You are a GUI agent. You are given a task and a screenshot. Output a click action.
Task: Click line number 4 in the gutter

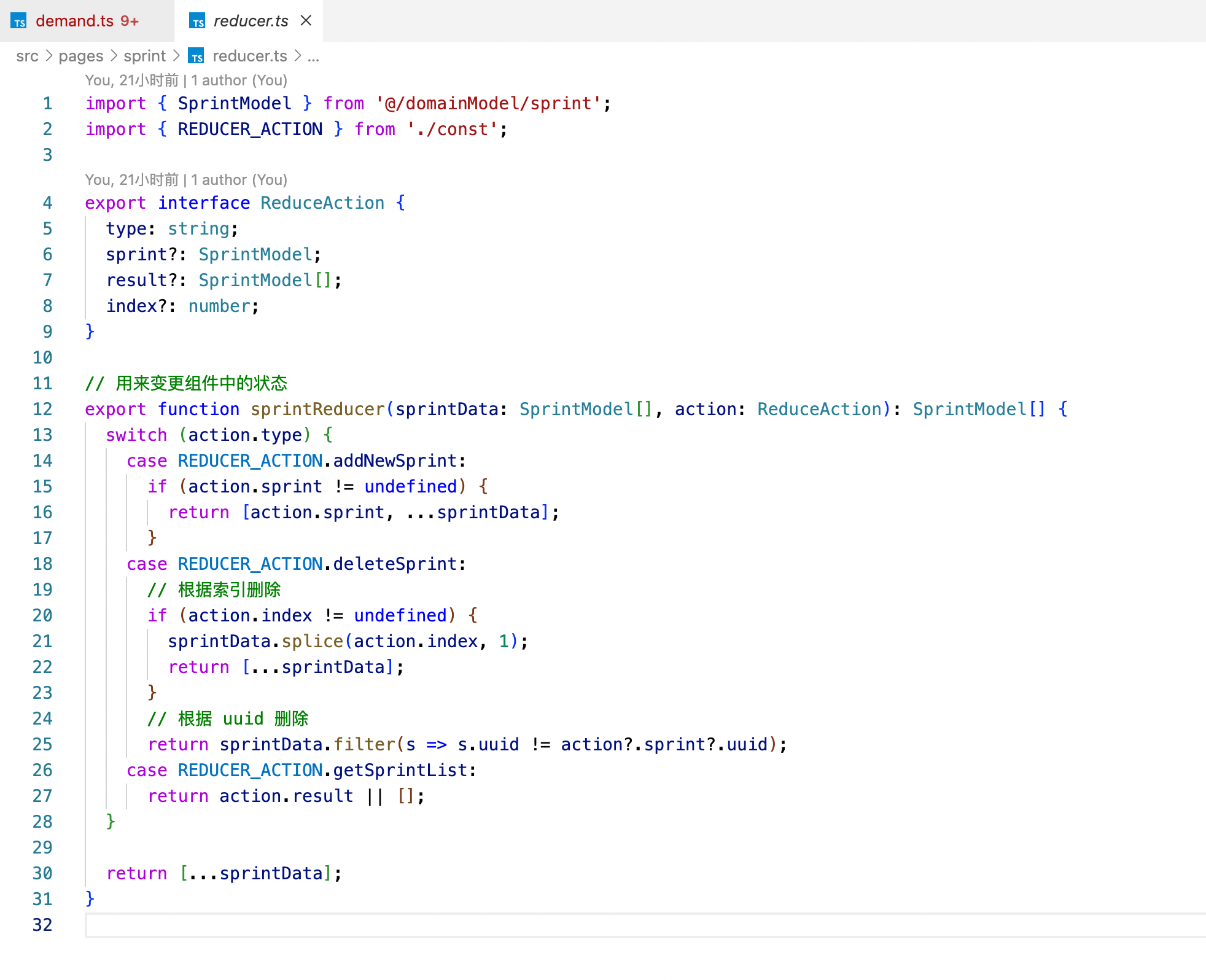tap(47, 203)
